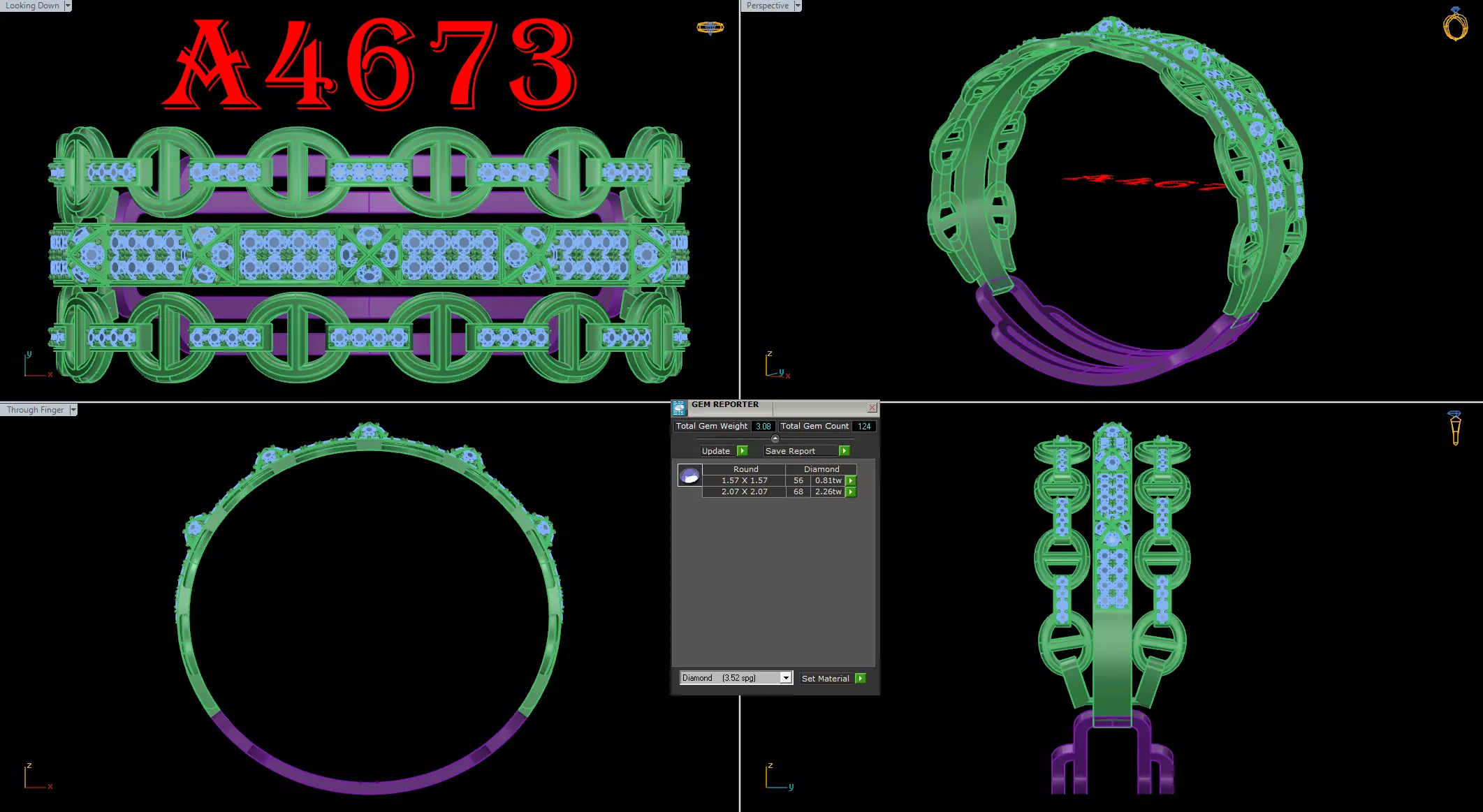Click the Round column header
Screen dimensions: 1483x812
click(x=745, y=469)
